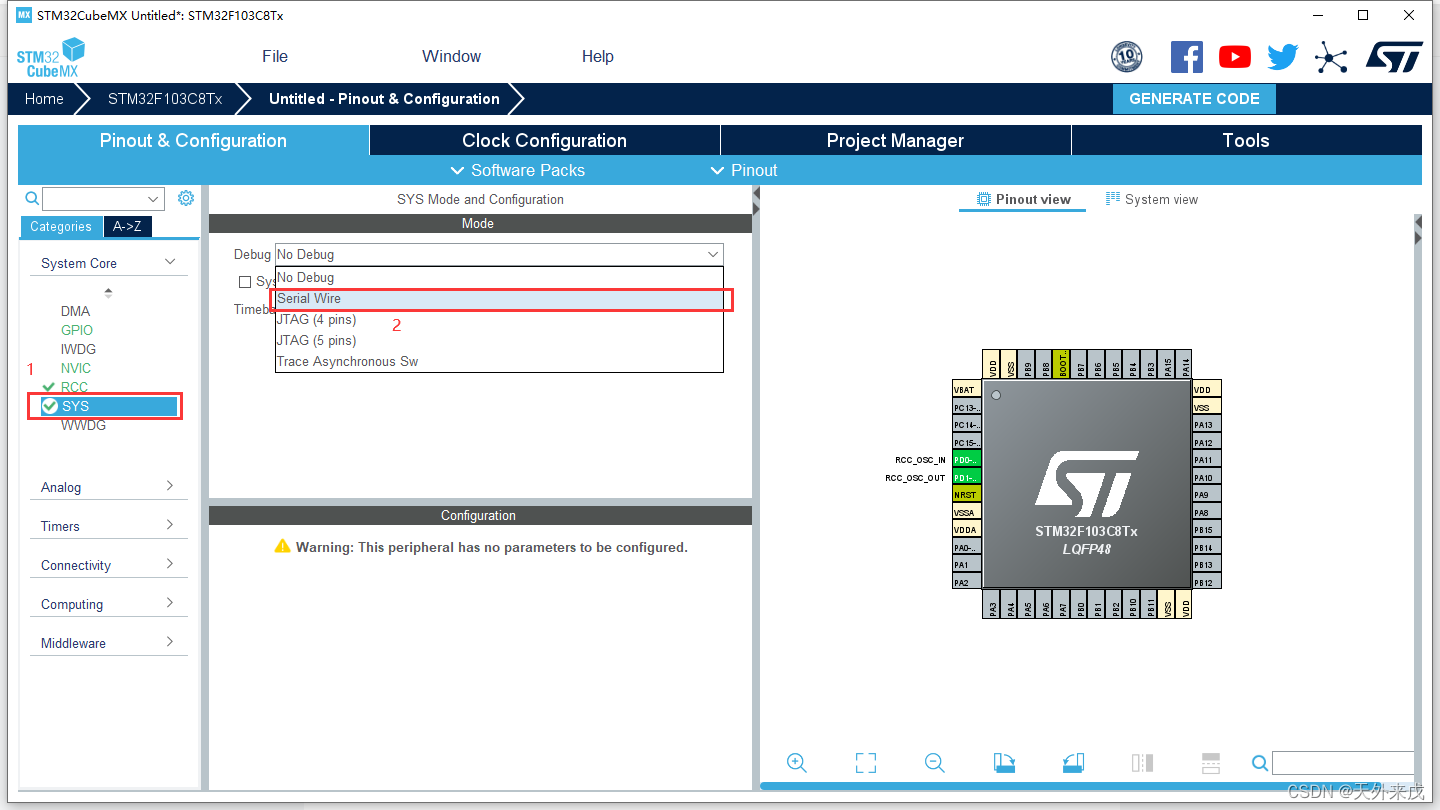Zoom in on the pinout view
This screenshot has width=1440, height=810.
[797, 763]
